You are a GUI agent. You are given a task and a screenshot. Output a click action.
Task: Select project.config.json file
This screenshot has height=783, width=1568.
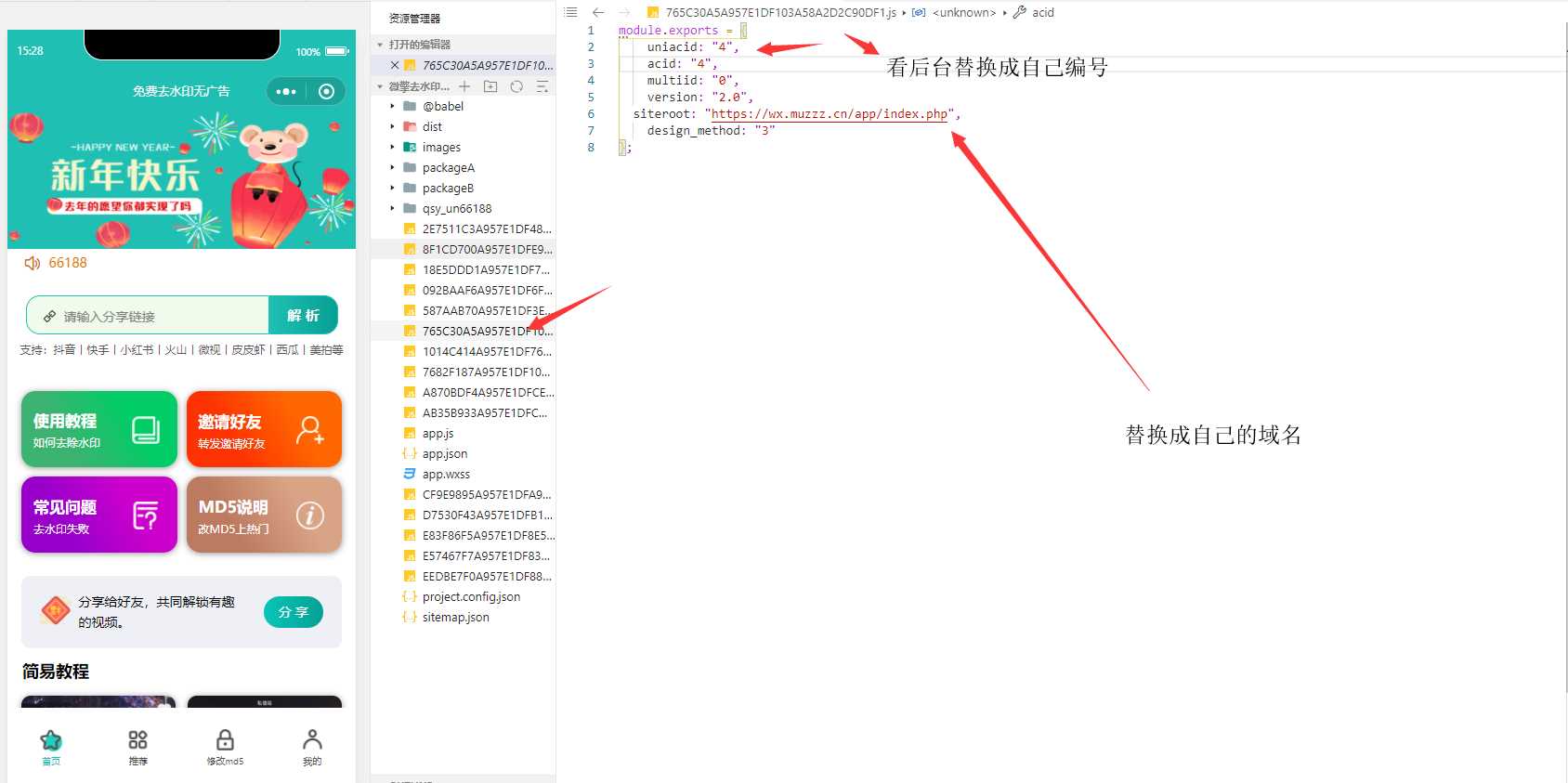(x=470, y=596)
